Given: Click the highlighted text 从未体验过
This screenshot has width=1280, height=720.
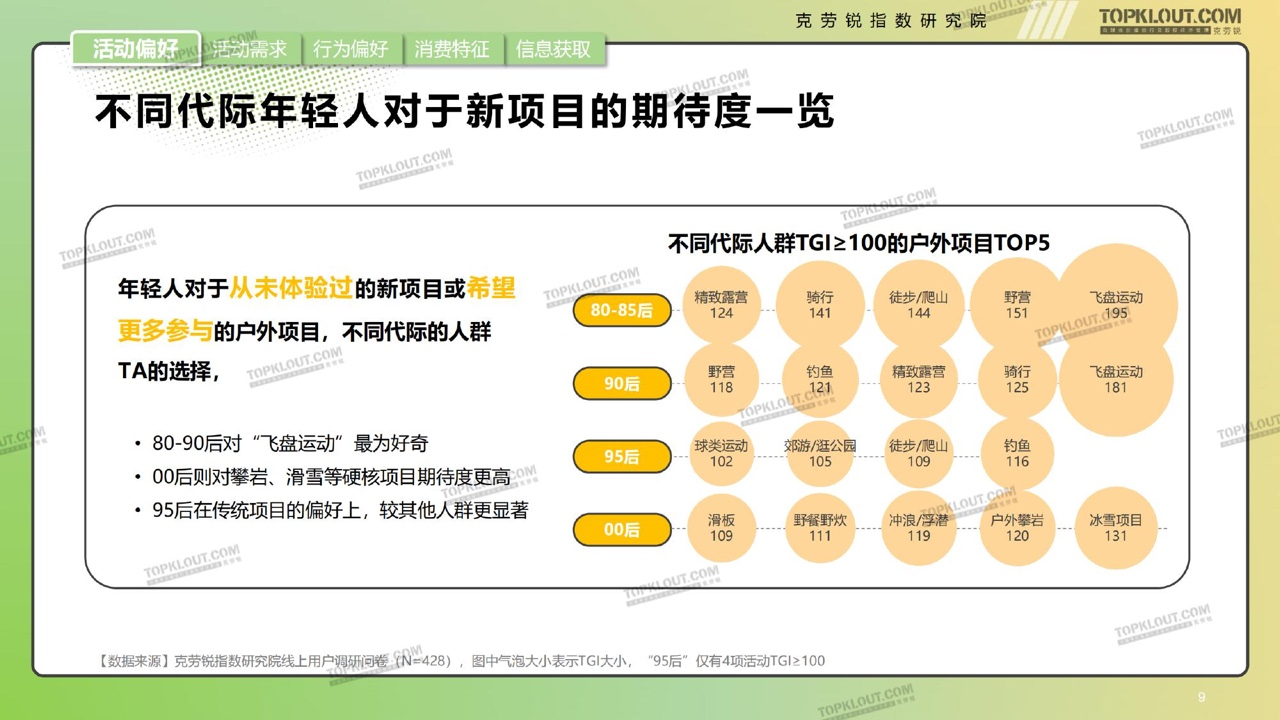Looking at the screenshot, I should tap(291, 289).
